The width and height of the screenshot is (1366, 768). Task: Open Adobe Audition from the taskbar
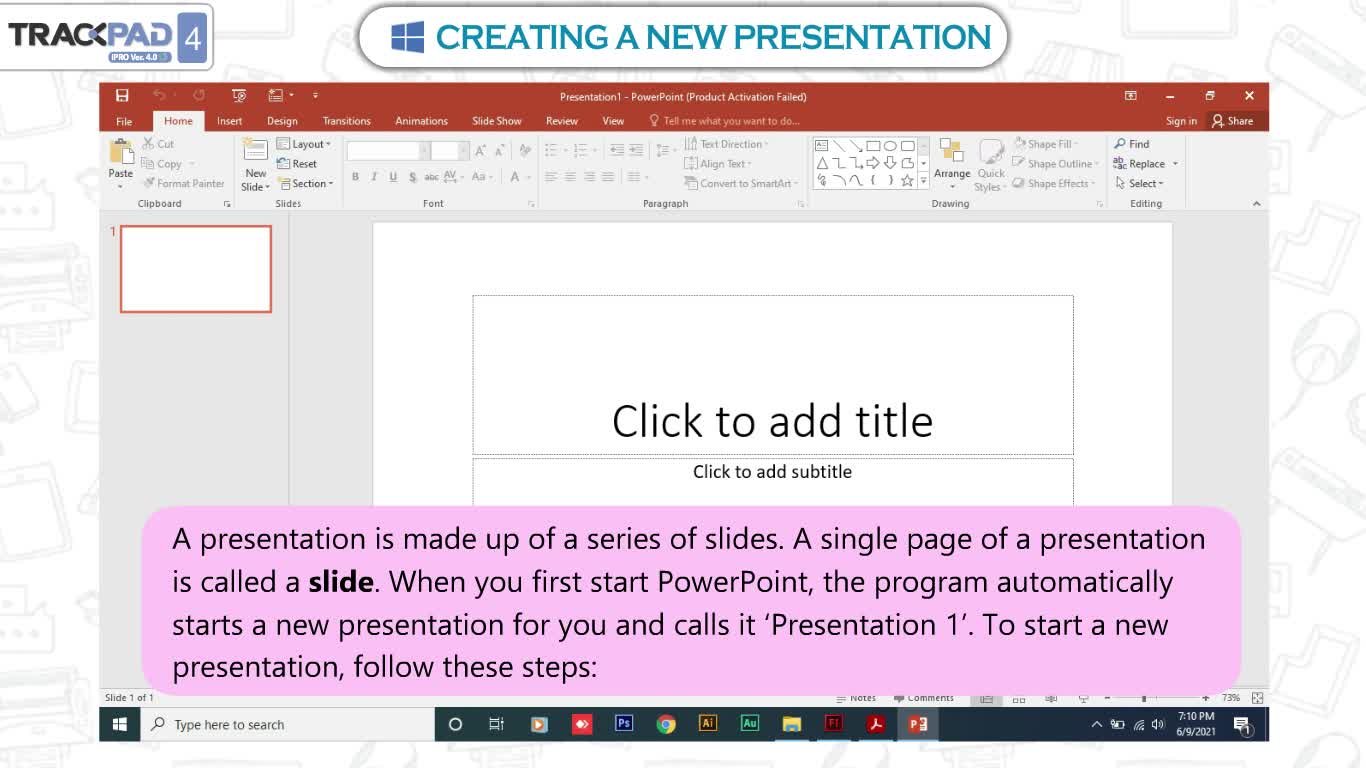(x=750, y=724)
